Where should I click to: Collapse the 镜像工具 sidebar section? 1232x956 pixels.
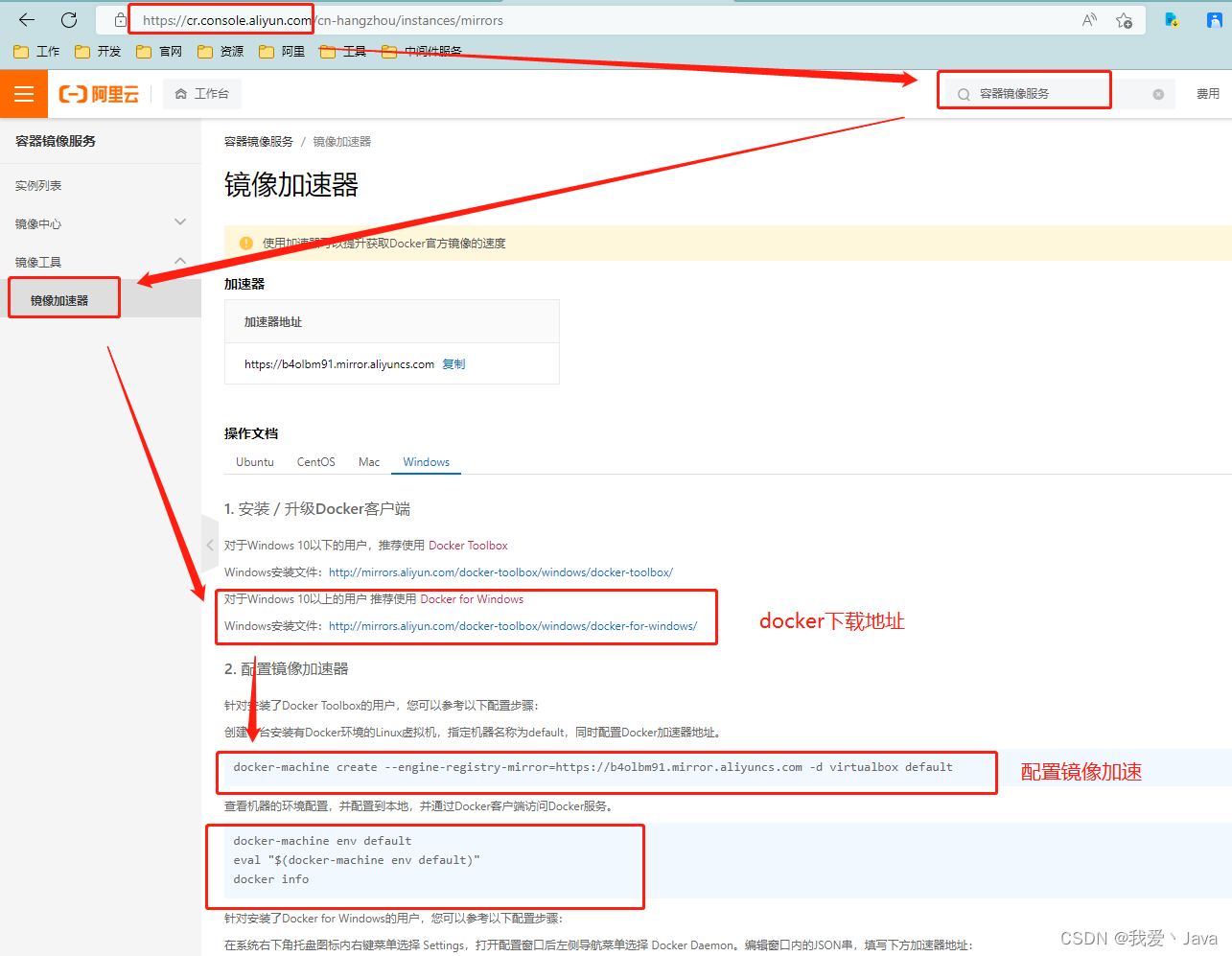point(101,262)
